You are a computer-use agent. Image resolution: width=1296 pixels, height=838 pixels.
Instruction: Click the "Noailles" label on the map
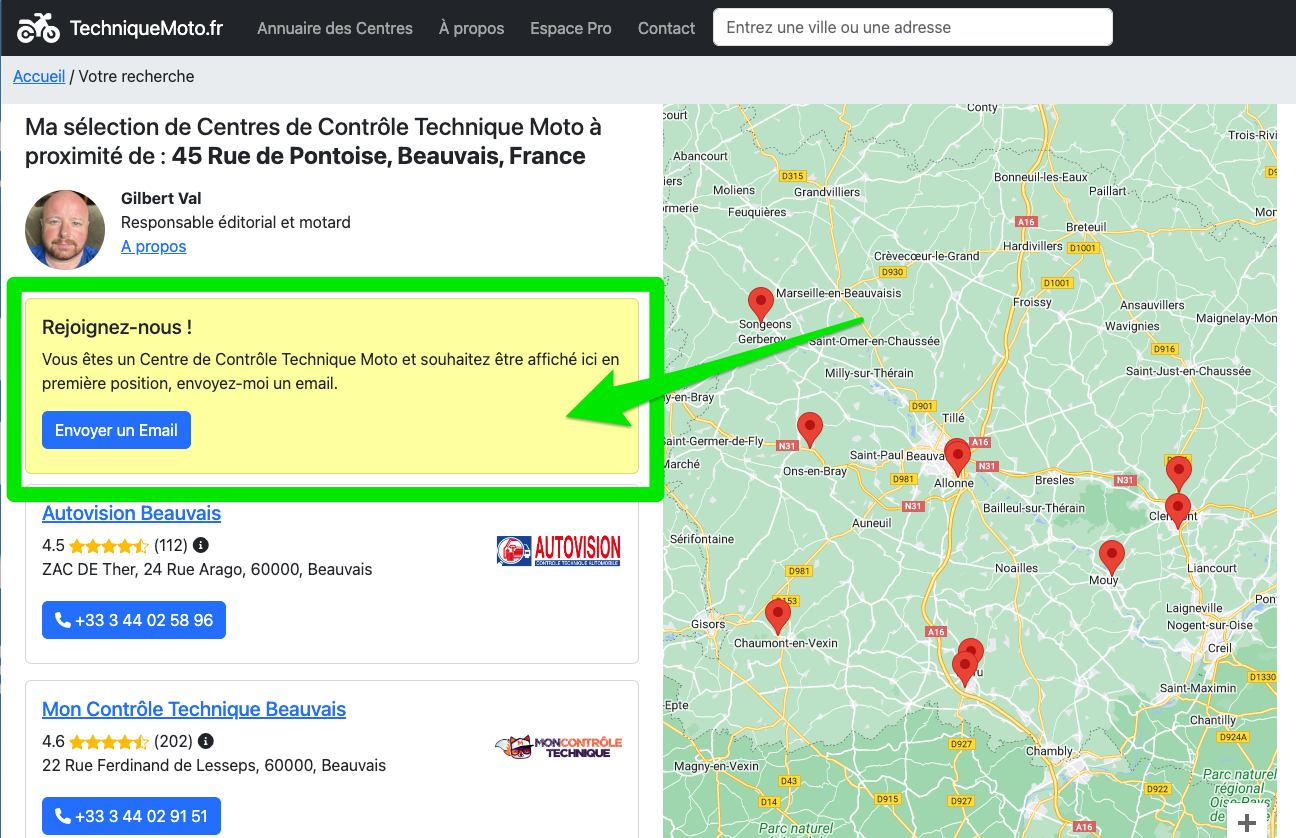click(x=1016, y=568)
